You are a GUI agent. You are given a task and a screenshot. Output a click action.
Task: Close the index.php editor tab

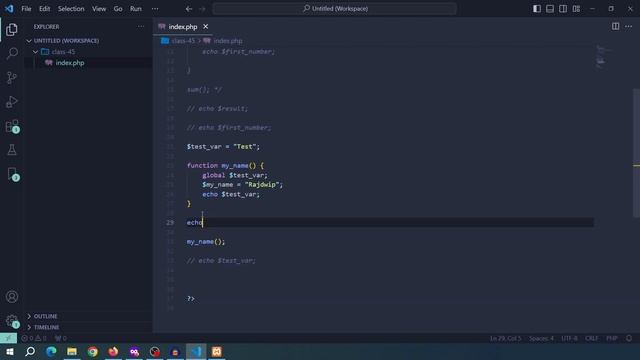pos(206,27)
